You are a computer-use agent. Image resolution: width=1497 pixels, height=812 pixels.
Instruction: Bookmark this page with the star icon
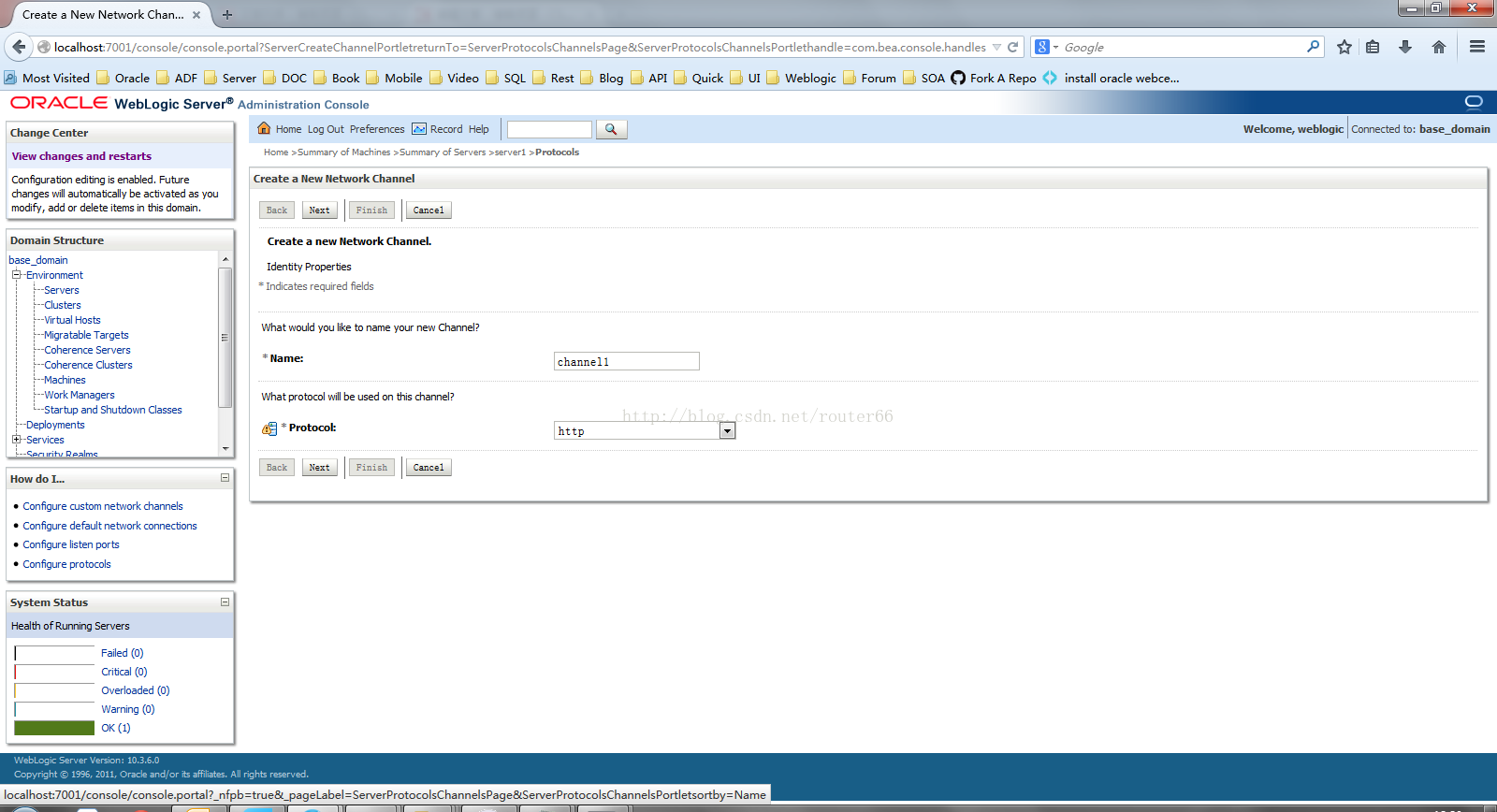tap(1344, 47)
